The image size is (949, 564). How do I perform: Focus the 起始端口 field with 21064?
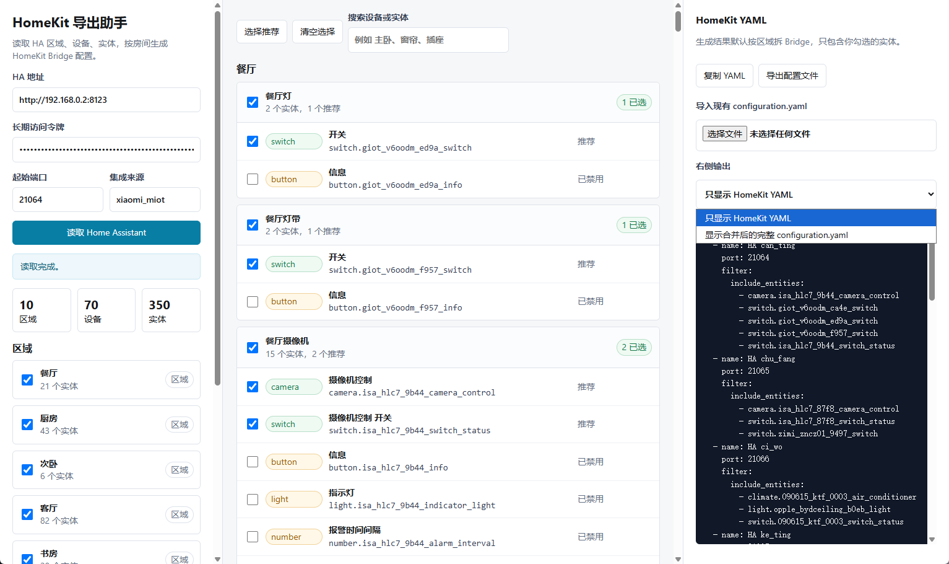coord(57,200)
